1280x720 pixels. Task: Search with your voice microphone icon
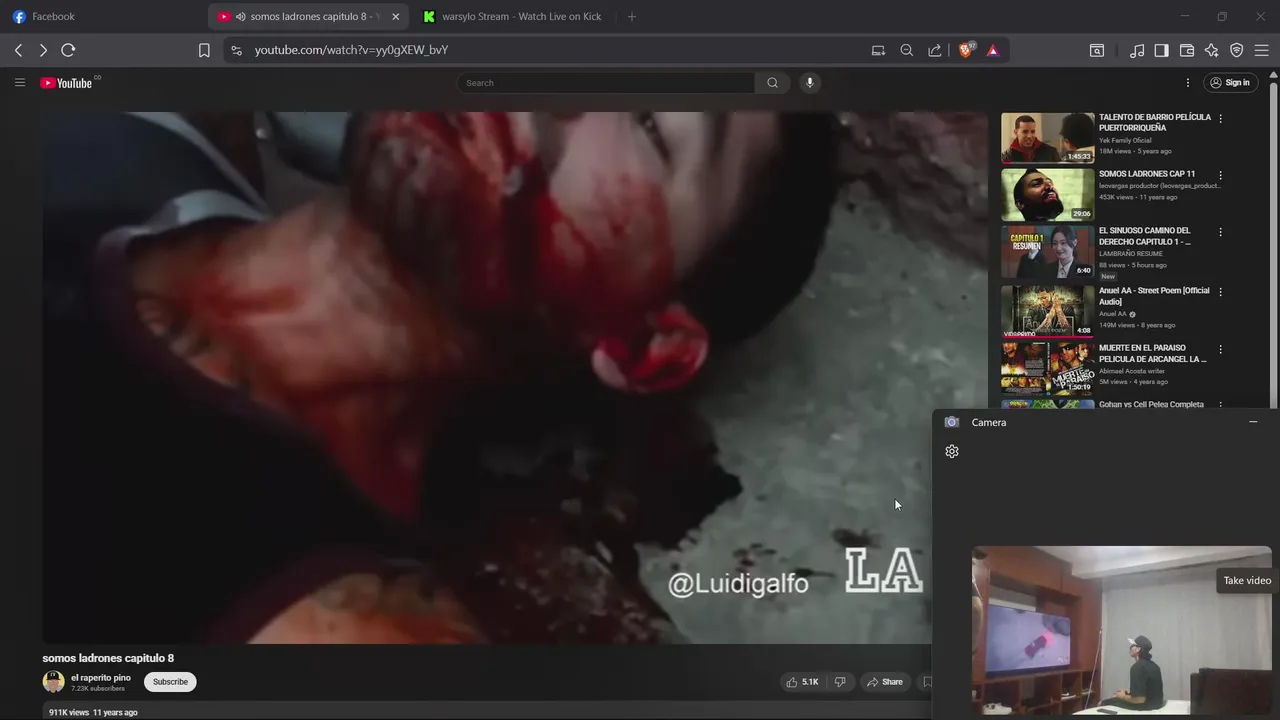810,83
